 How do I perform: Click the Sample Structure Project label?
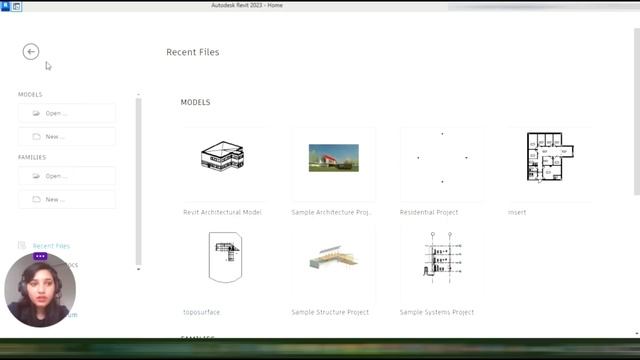pos(330,312)
